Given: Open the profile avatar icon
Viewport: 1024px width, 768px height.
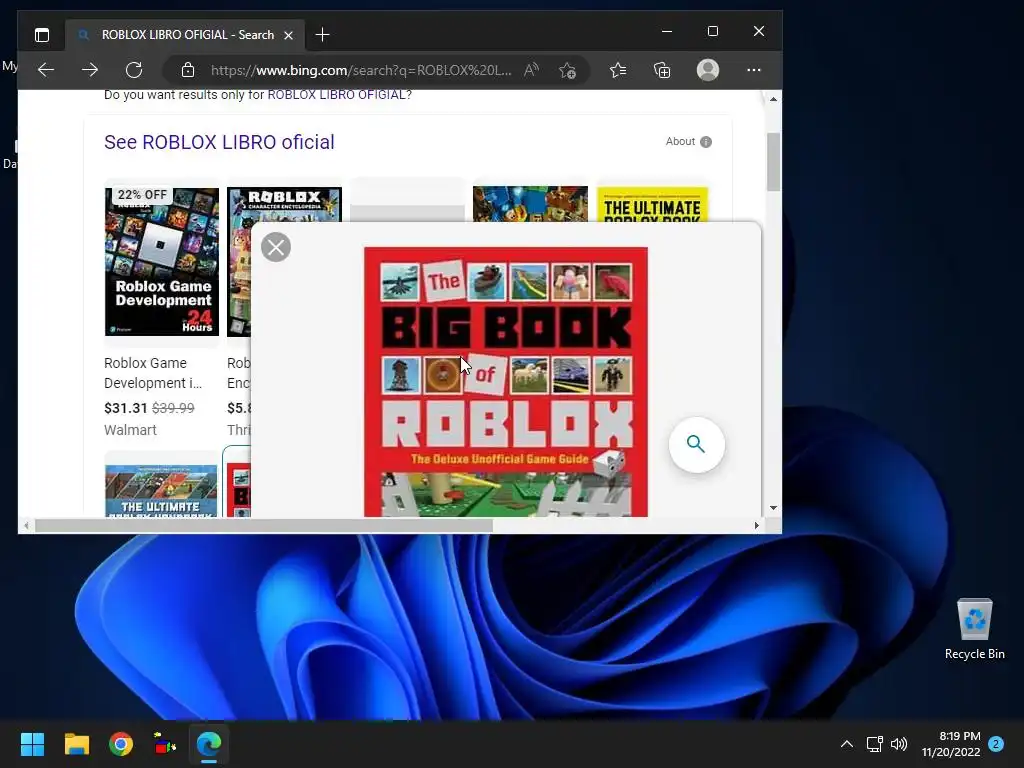Looking at the screenshot, I should tap(708, 70).
